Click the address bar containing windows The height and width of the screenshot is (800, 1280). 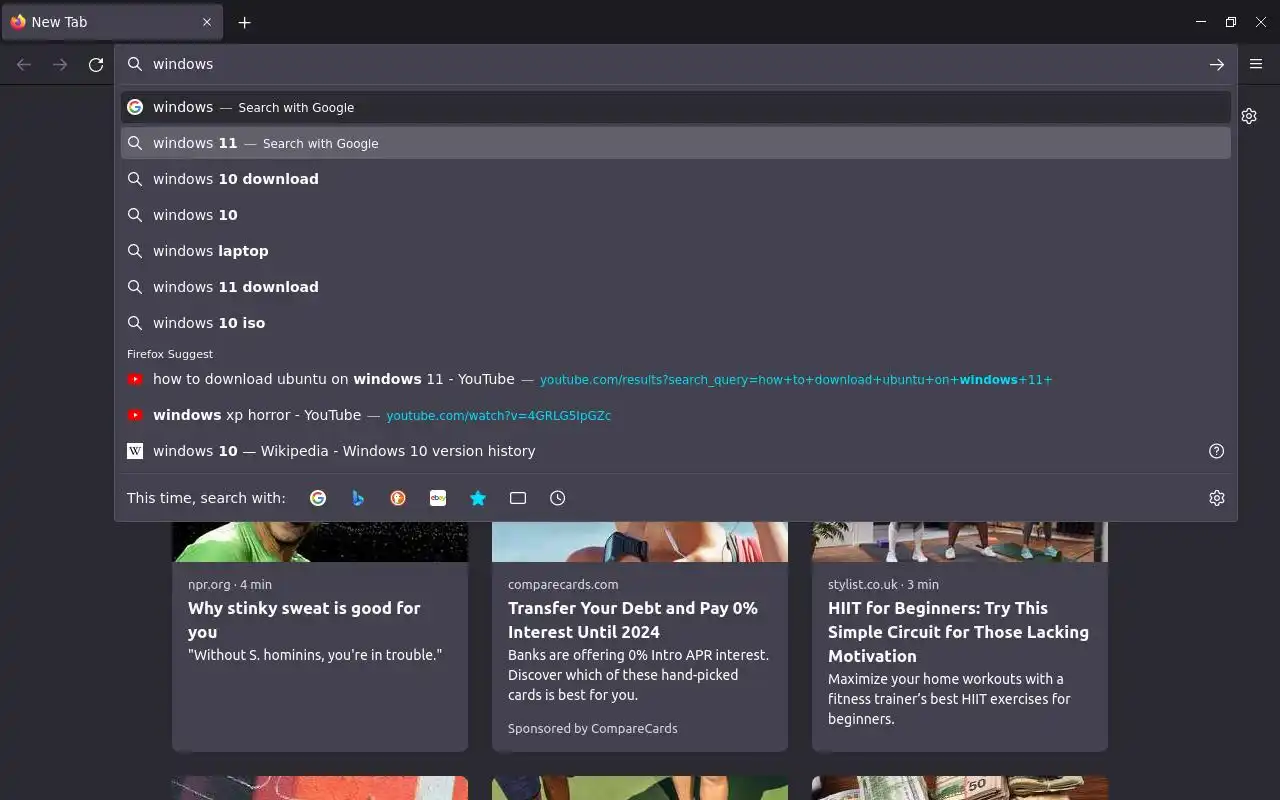[x=676, y=64]
